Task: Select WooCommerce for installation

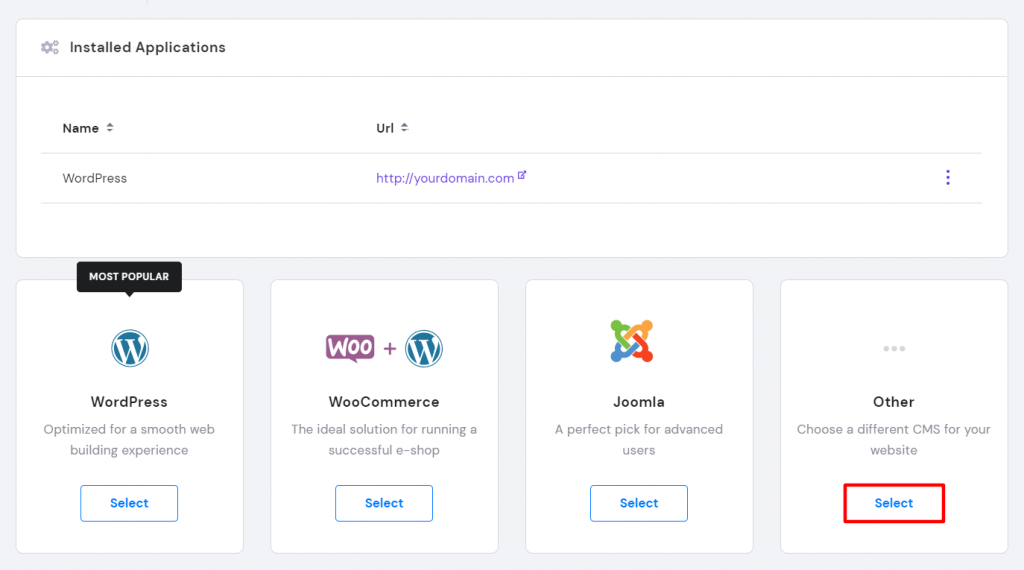Action: (x=384, y=503)
